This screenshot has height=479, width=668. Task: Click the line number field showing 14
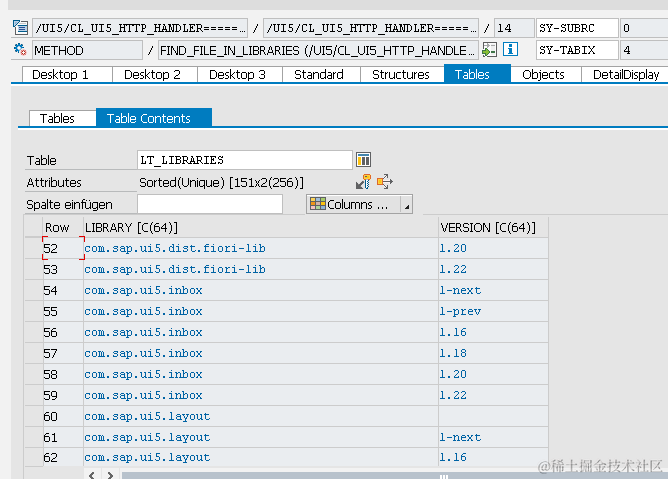click(x=514, y=28)
